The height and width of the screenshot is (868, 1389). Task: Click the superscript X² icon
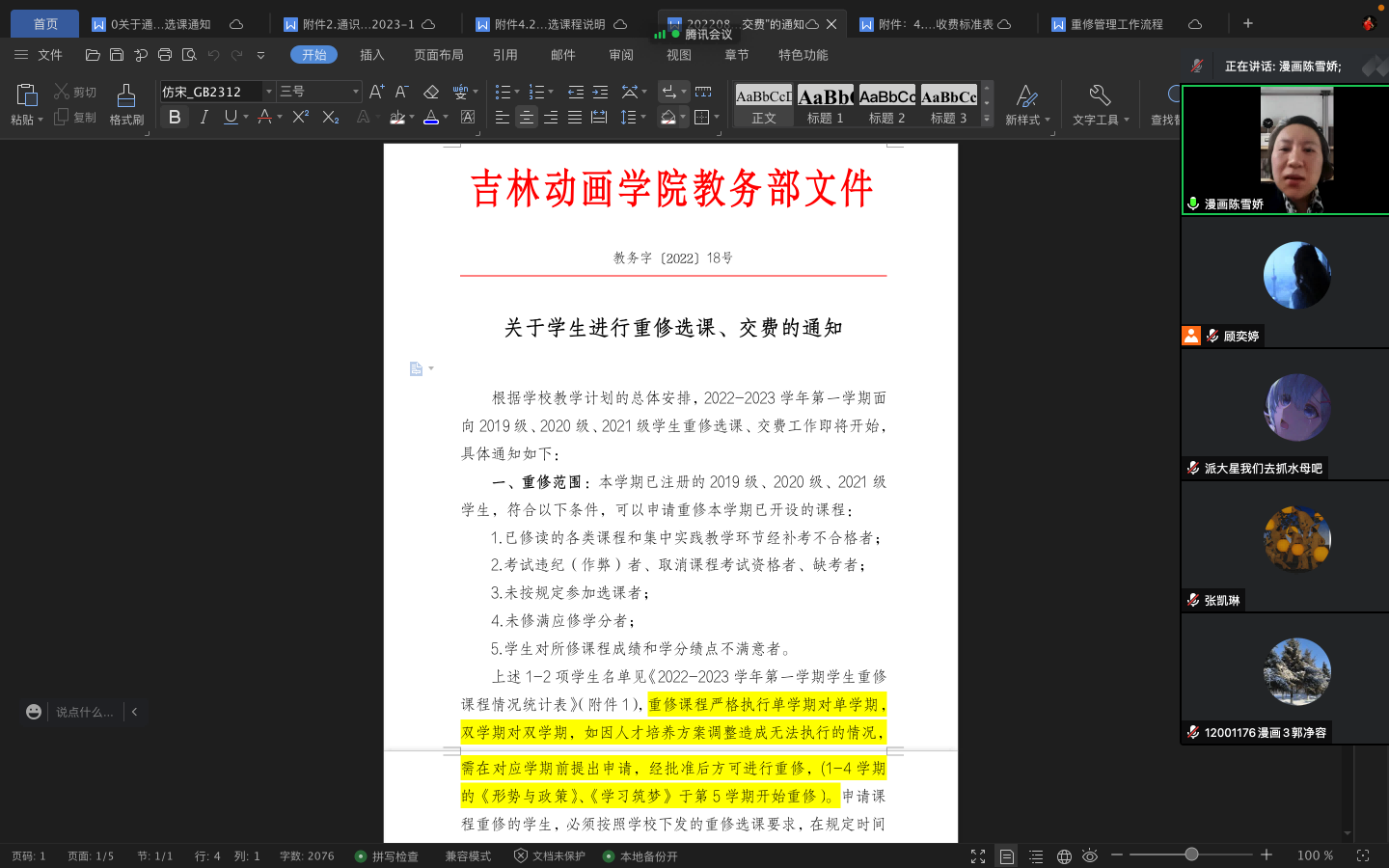[301, 117]
